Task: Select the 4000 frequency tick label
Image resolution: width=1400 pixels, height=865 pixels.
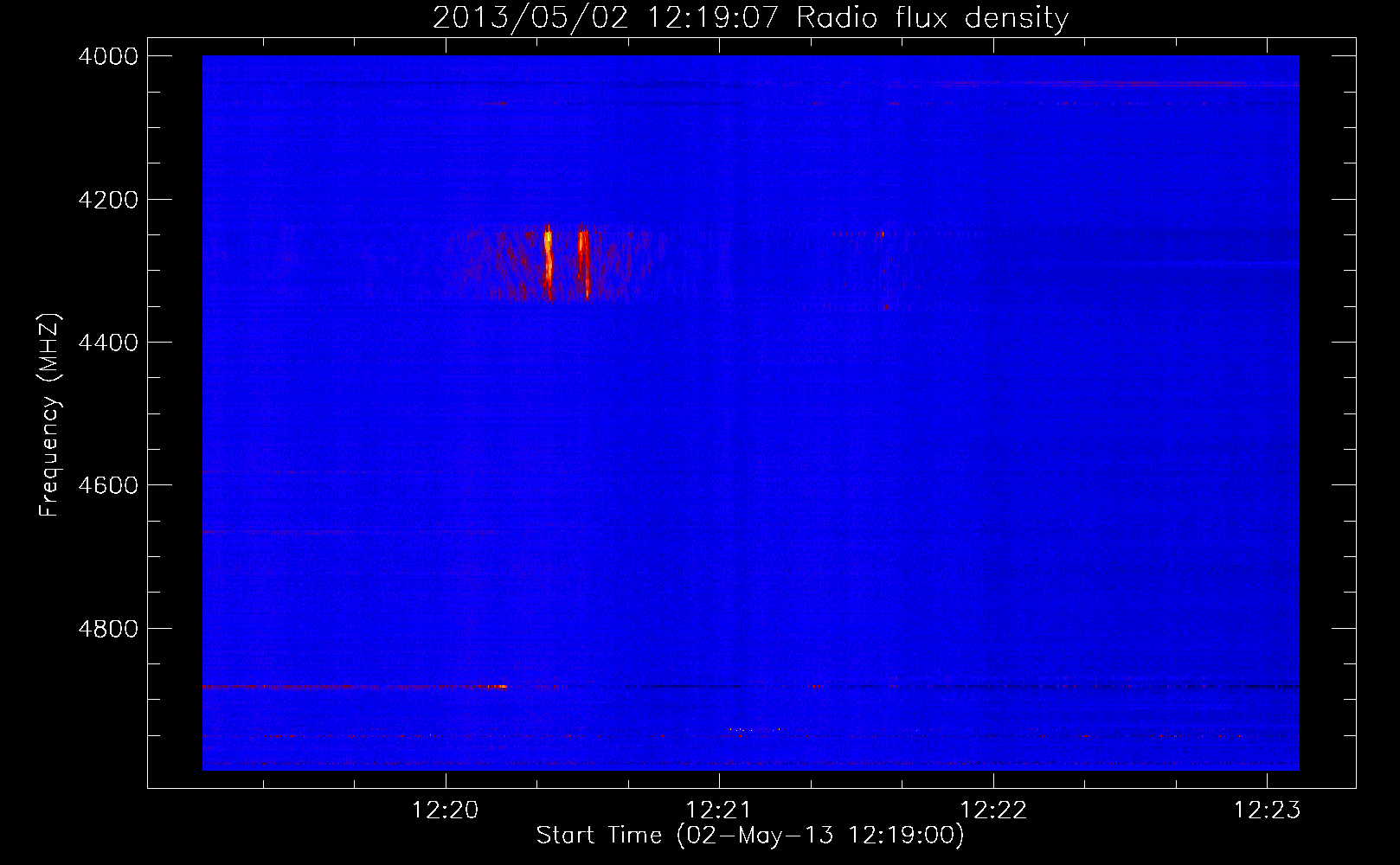Action: [108, 56]
